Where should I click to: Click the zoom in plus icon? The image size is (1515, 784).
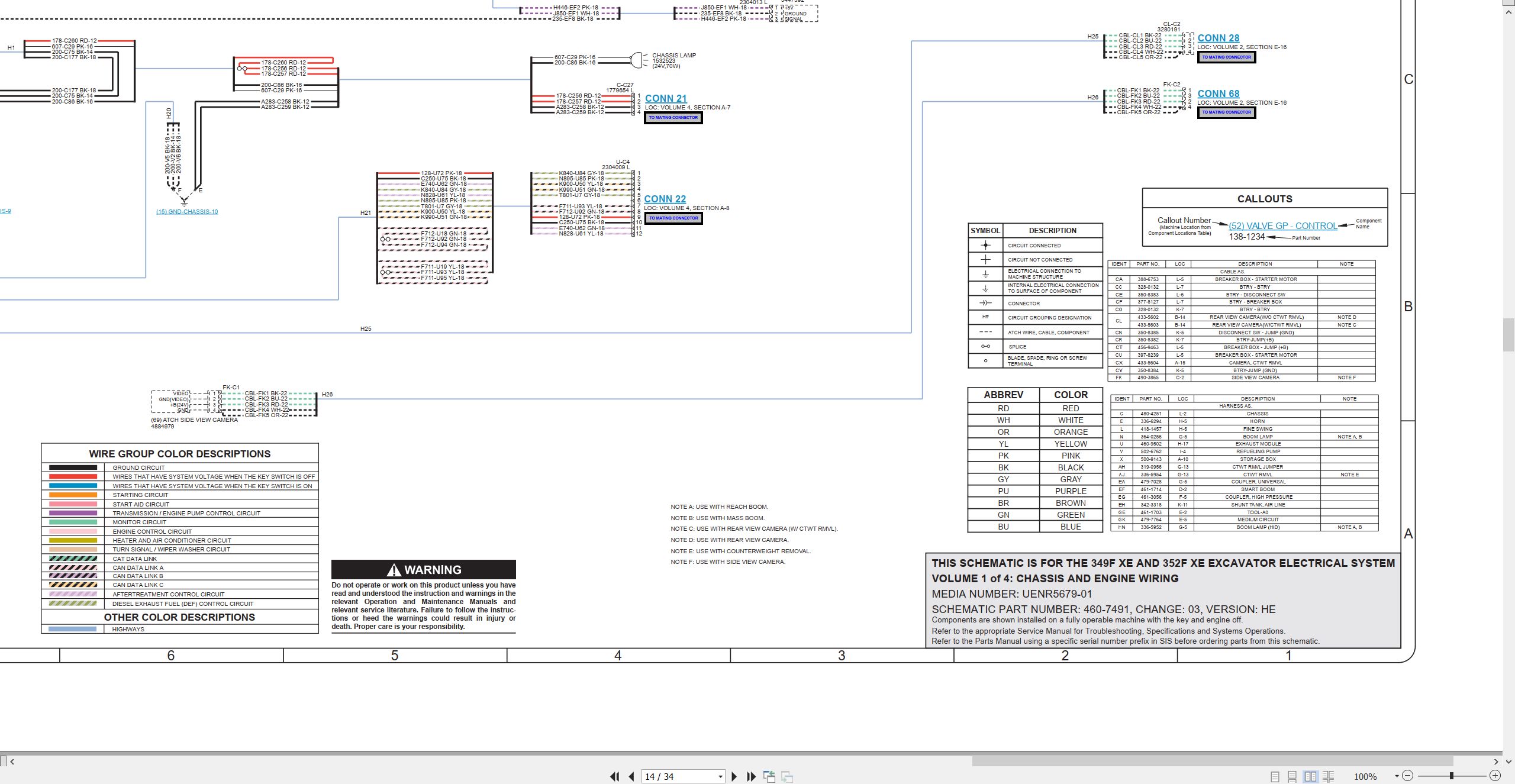click(x=1495, y=776)
